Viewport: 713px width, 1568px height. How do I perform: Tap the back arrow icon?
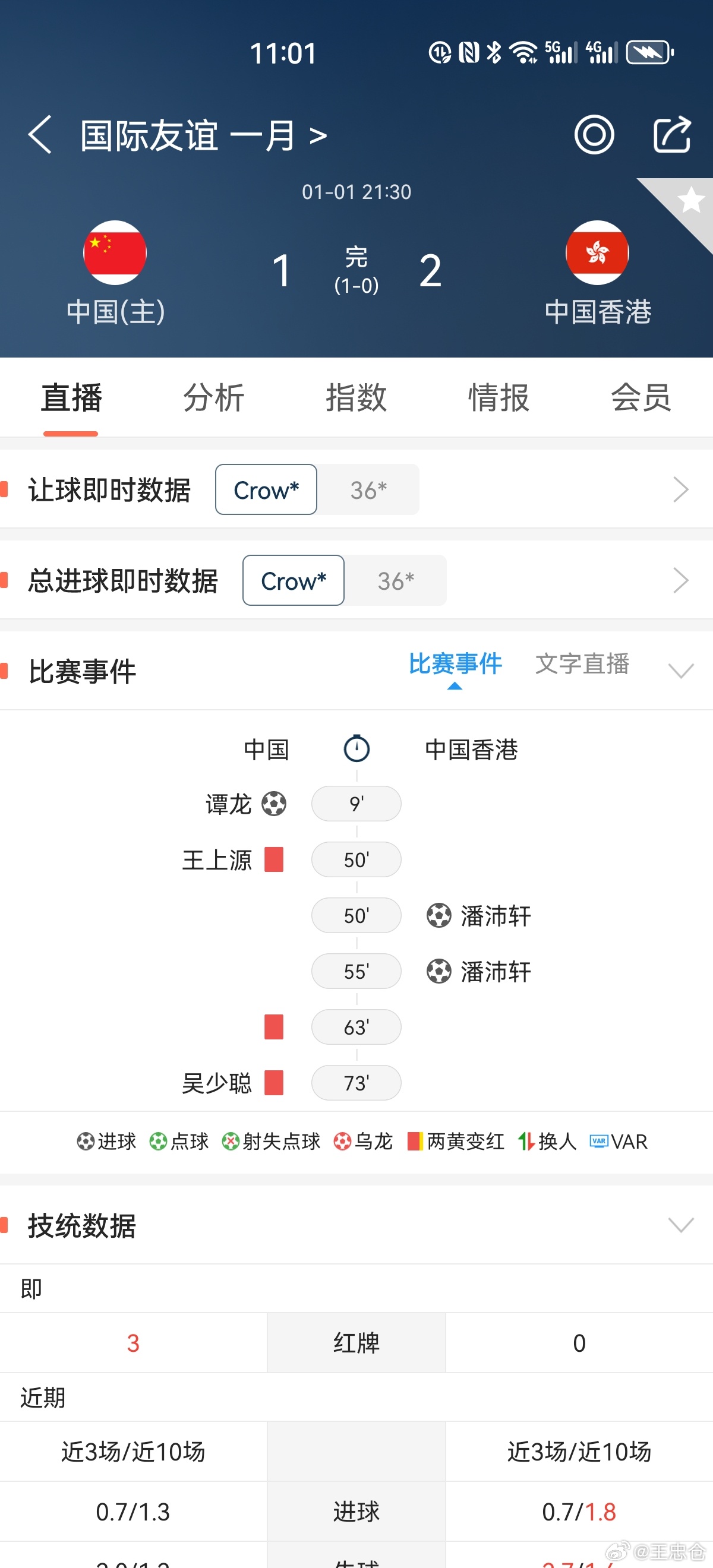[x=40, y=134]
